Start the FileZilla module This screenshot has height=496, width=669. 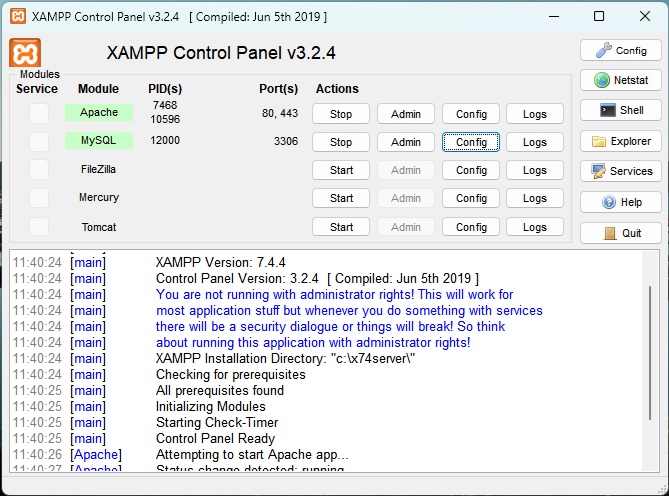[341, 170]
